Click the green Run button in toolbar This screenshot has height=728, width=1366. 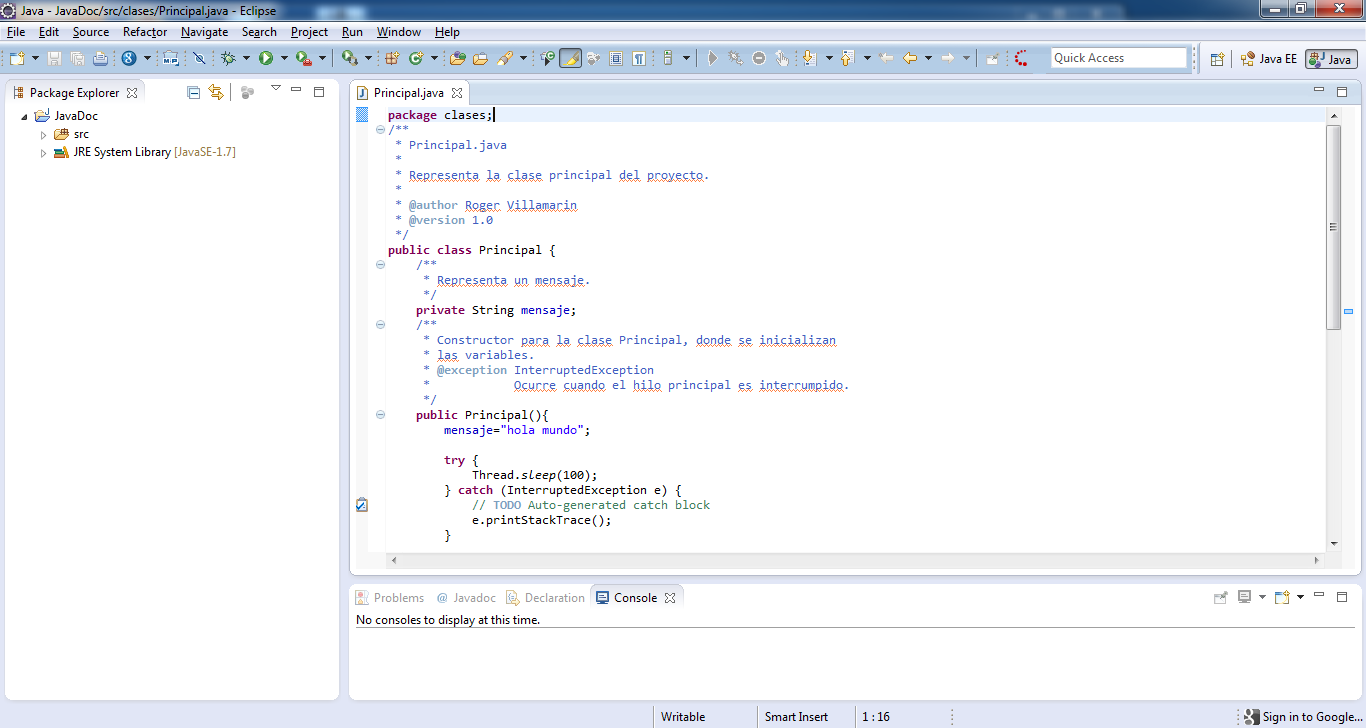(x=266, y=59)
